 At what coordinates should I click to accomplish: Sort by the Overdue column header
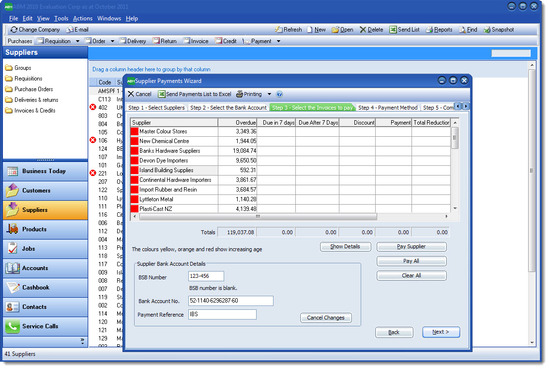(237, 123)
